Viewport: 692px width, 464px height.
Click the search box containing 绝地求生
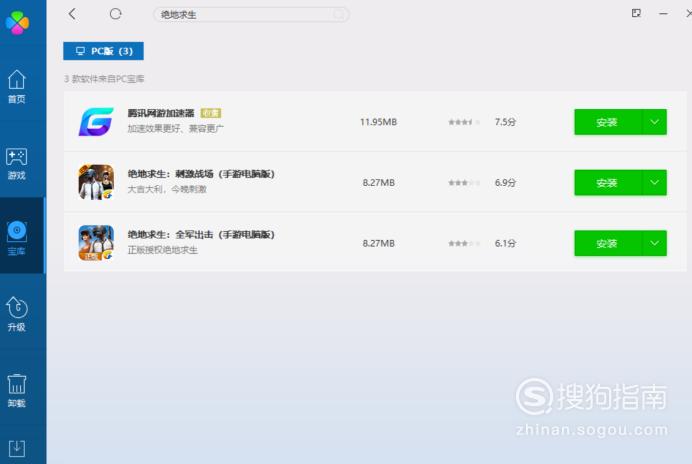252,15
